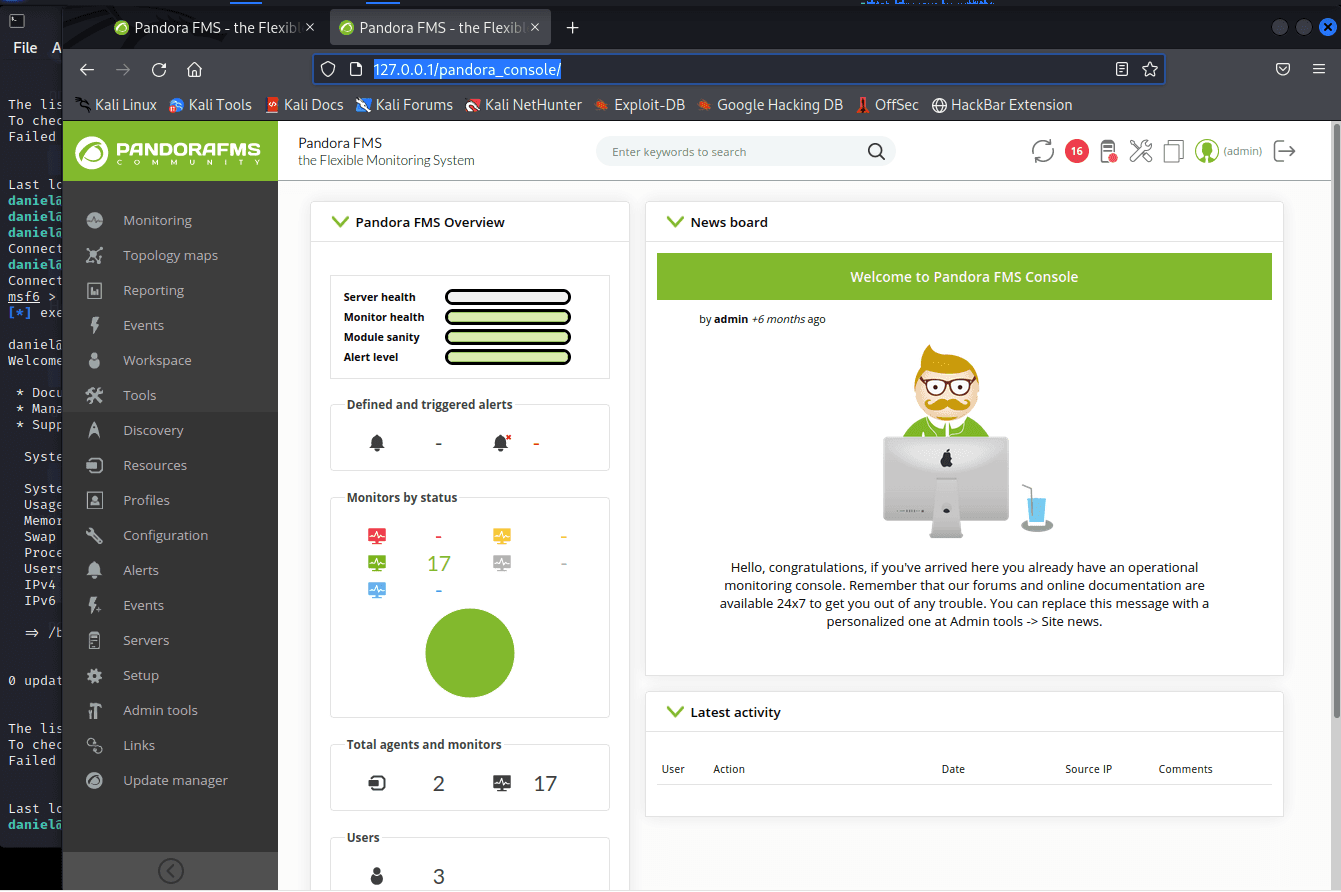This screenshot has width=1341, height=892.
Task: Open the crossed tools icon in header
Action: click(x=1141, y=152)
